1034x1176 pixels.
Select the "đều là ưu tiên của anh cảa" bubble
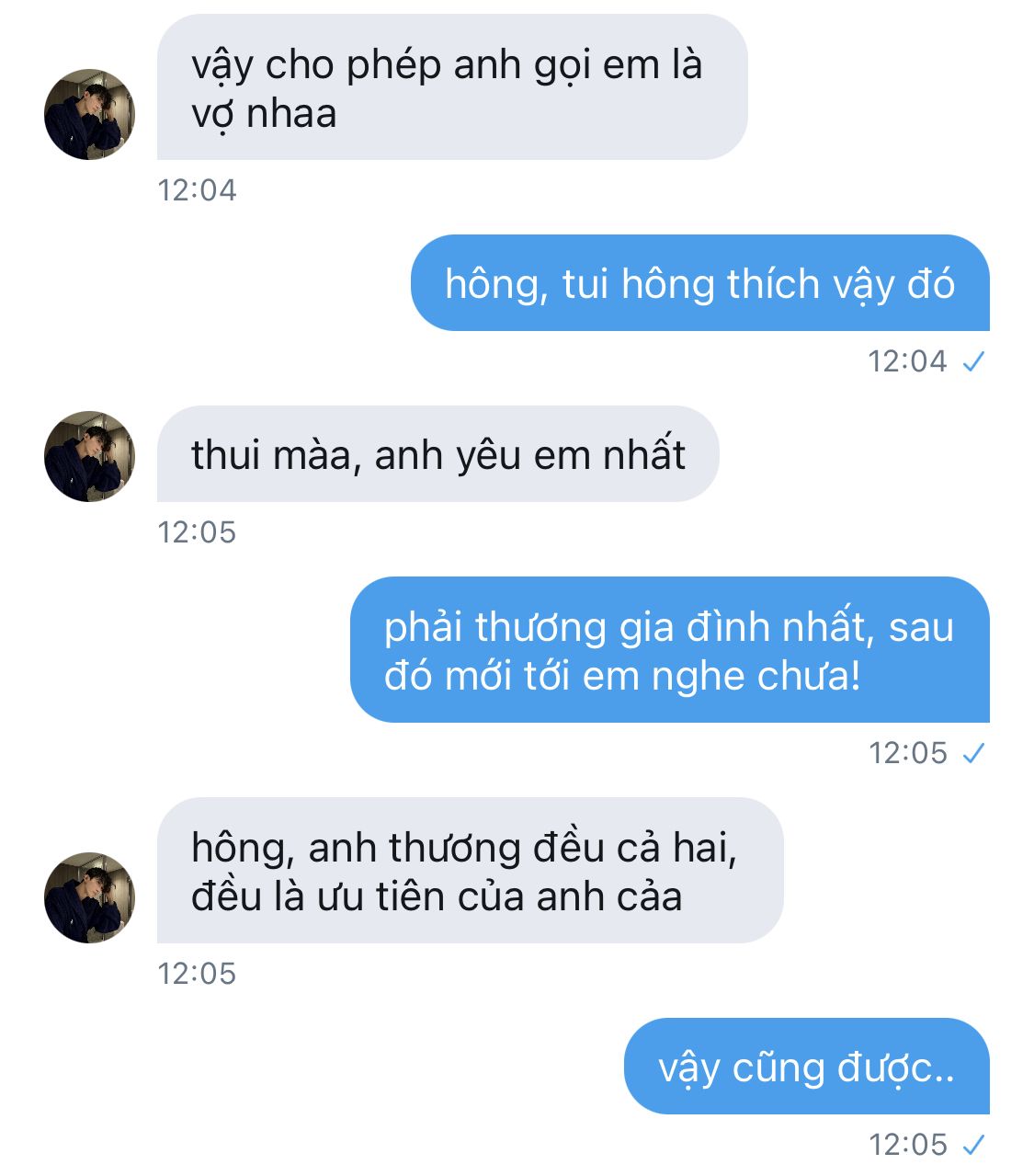click(470, 870)
